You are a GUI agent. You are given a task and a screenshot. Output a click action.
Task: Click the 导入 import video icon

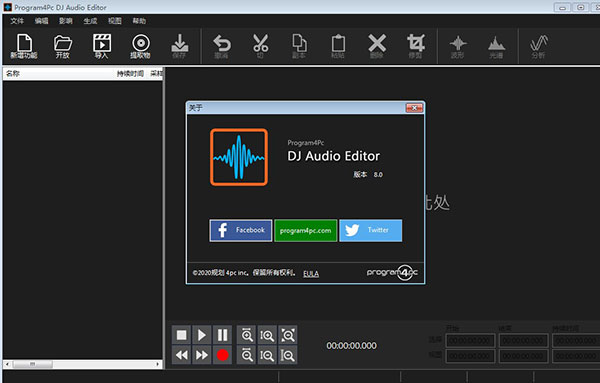tap(102, 46)
